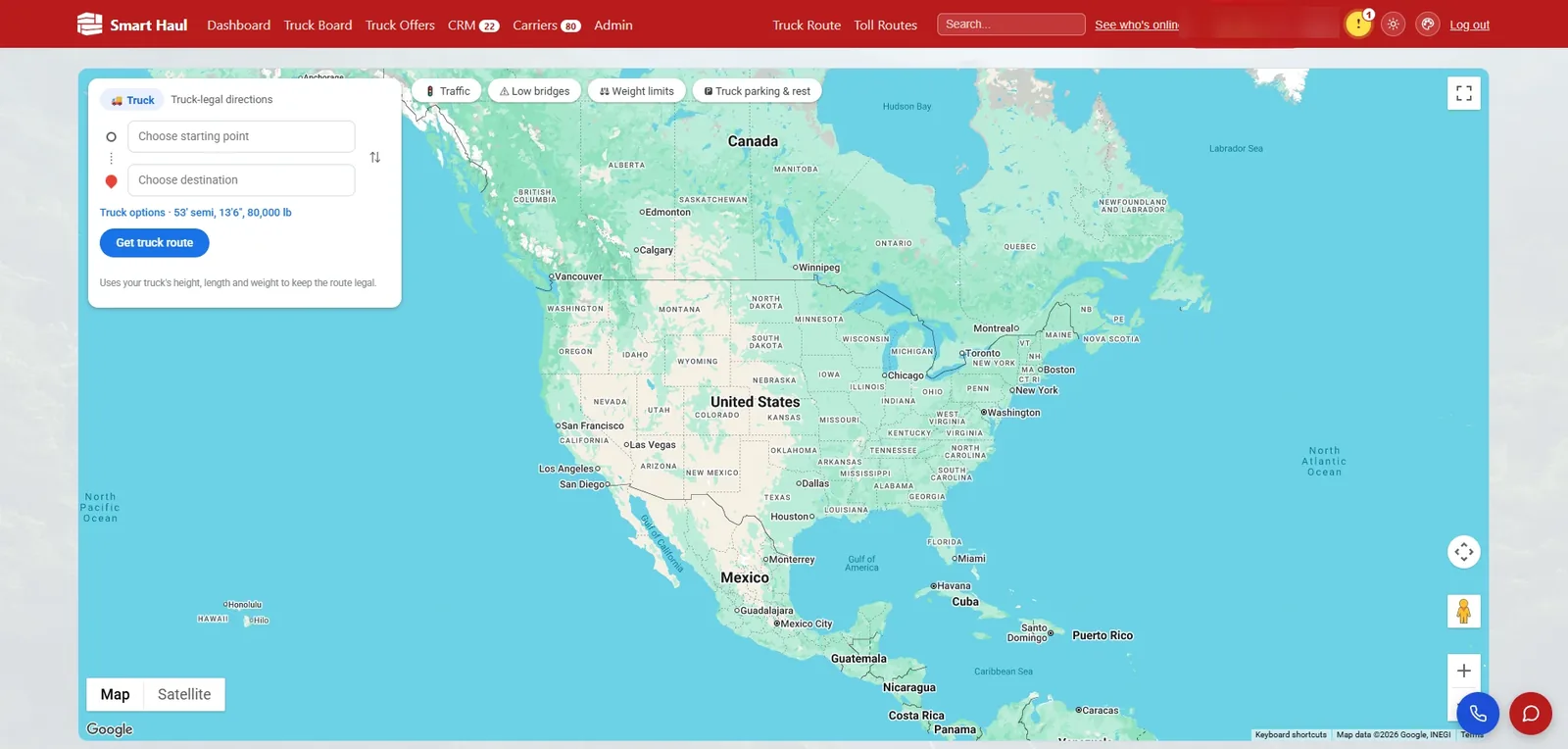The width and height of the screenshot is (1568, 749).
Task: Click Get truck route button
Action: pyautogui.click(x=155, y=242)
